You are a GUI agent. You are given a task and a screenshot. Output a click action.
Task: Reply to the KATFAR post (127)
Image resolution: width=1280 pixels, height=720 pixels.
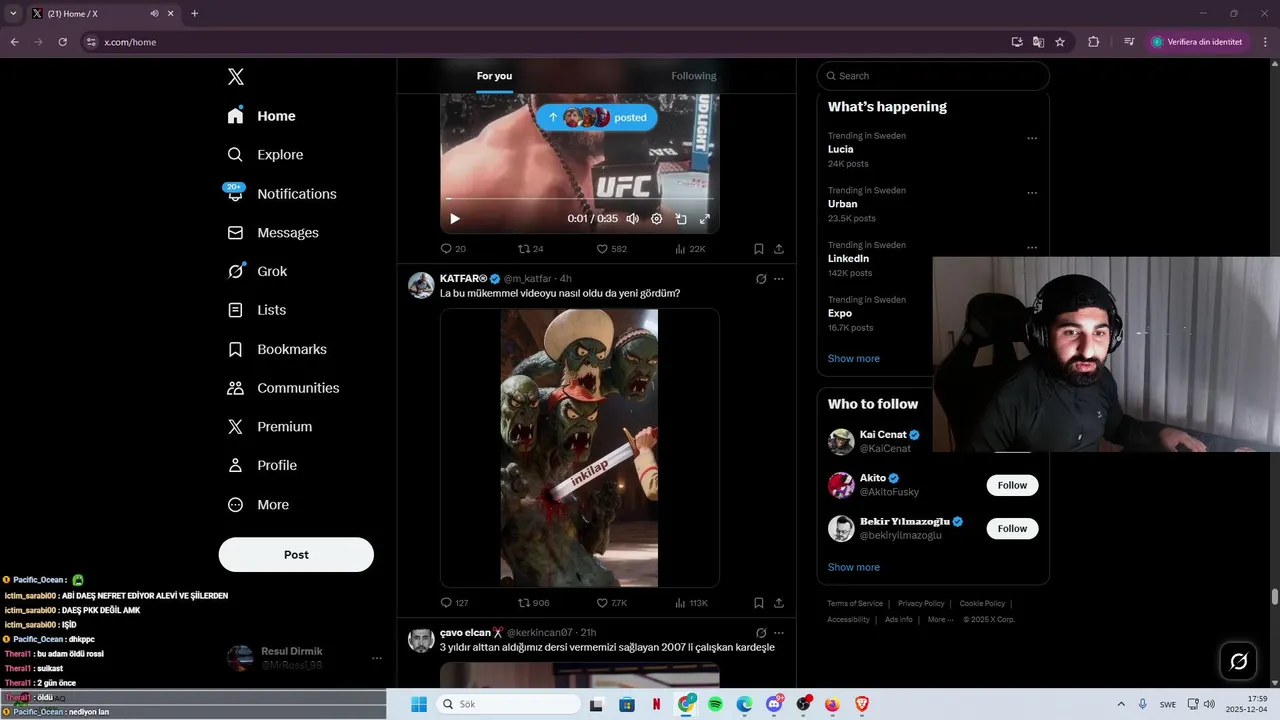pyautogui.click(x=455, y=603)
